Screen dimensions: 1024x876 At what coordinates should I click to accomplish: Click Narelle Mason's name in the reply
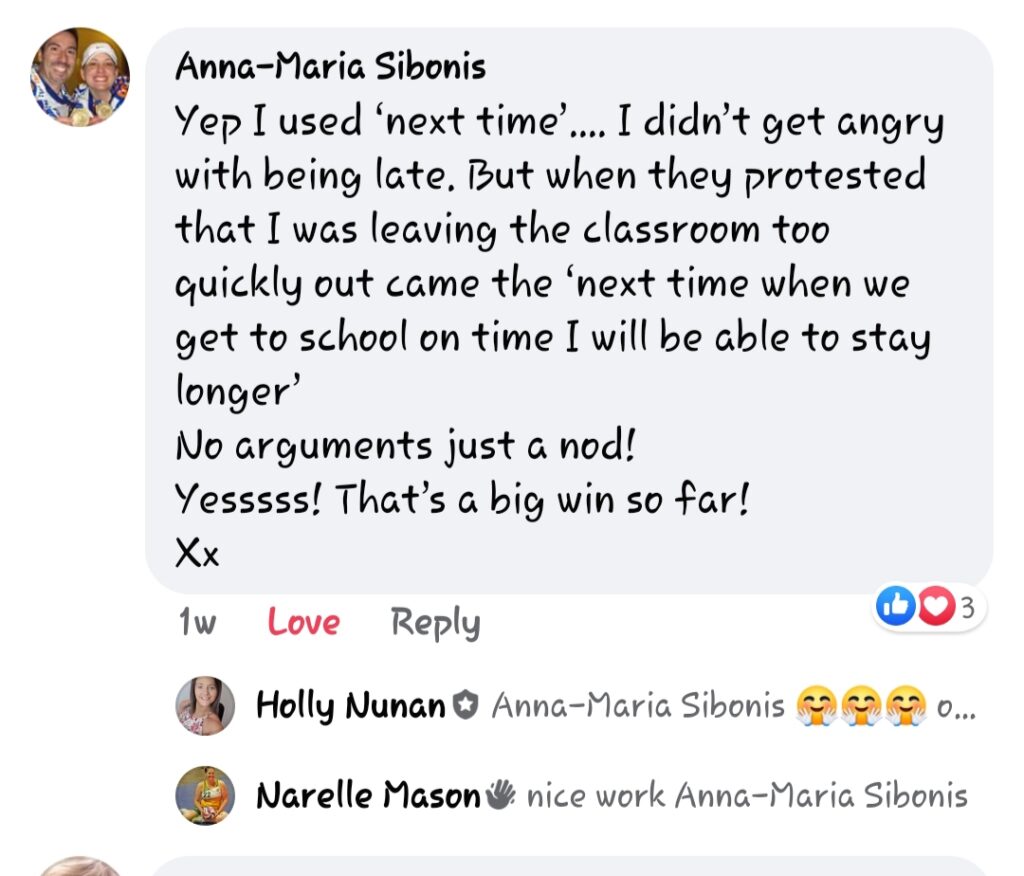(x=368, y=796)
